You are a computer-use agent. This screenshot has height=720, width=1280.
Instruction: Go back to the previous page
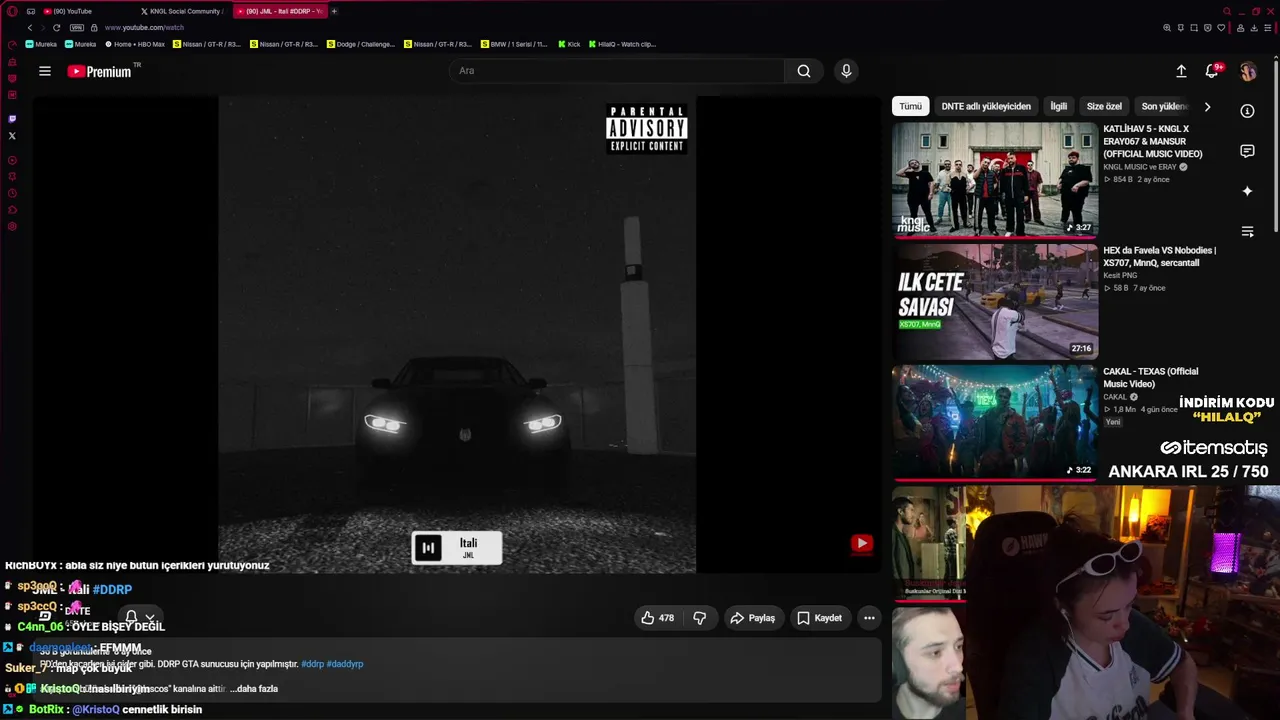click(x=30, y=28)
